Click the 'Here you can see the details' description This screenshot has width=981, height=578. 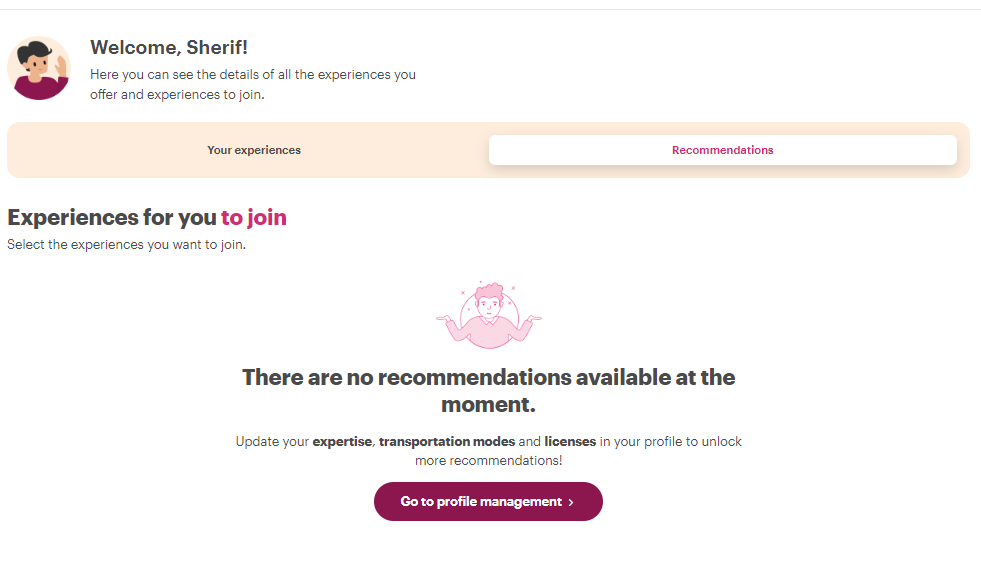[x=253, y=74]
